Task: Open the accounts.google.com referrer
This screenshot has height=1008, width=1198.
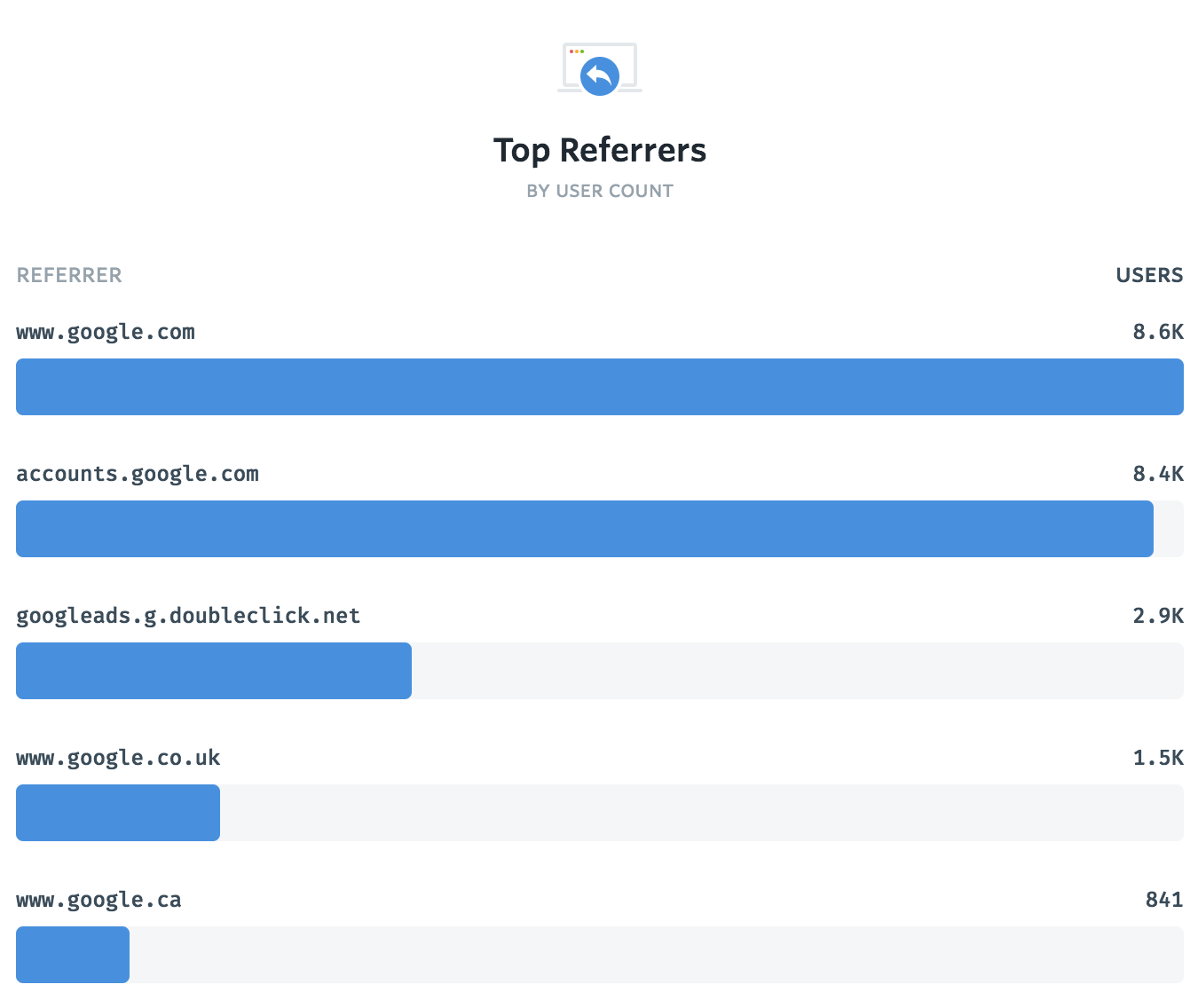Action: (x=138, y=474)
